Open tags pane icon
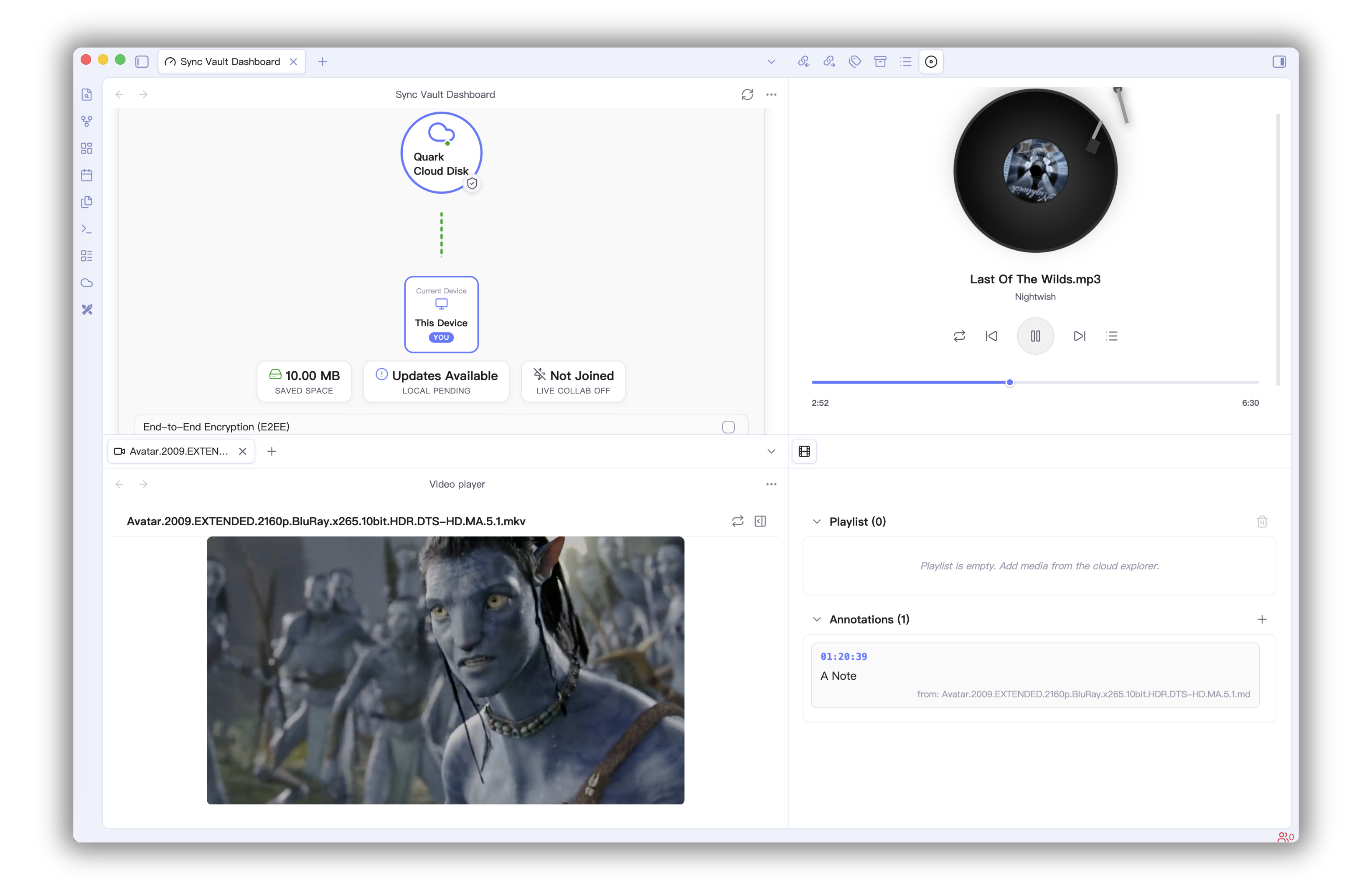 coord(855,62)
